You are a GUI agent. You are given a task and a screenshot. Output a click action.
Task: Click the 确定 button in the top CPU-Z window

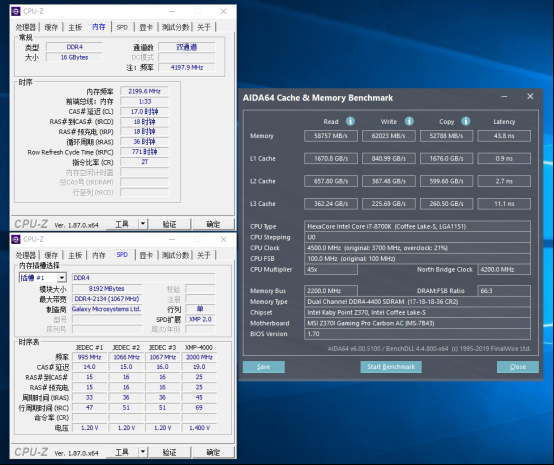(x=213, y=224)
